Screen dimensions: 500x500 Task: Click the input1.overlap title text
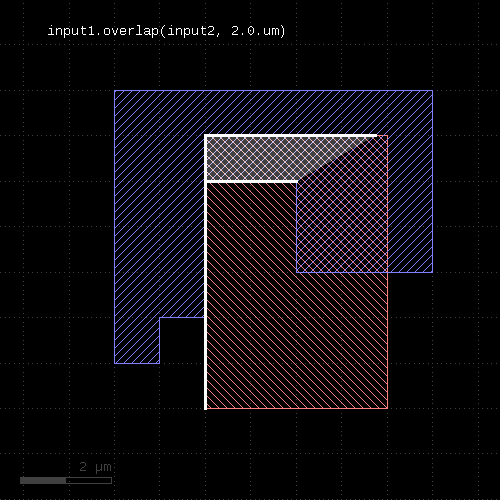point(166,31)
